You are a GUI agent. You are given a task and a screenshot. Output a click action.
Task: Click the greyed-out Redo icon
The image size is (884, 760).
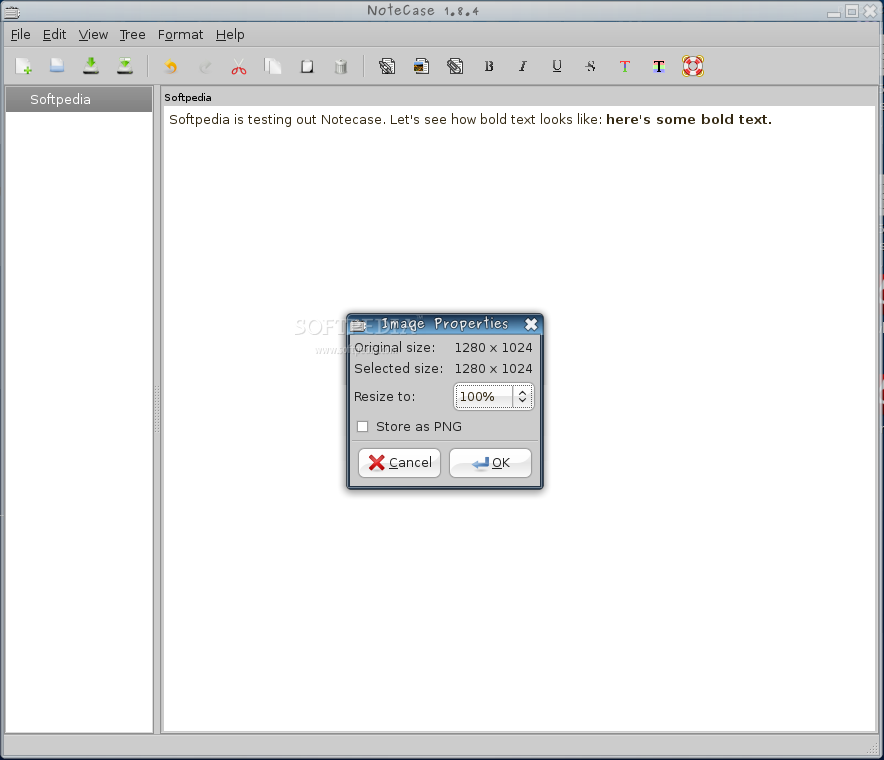point(205,67)
